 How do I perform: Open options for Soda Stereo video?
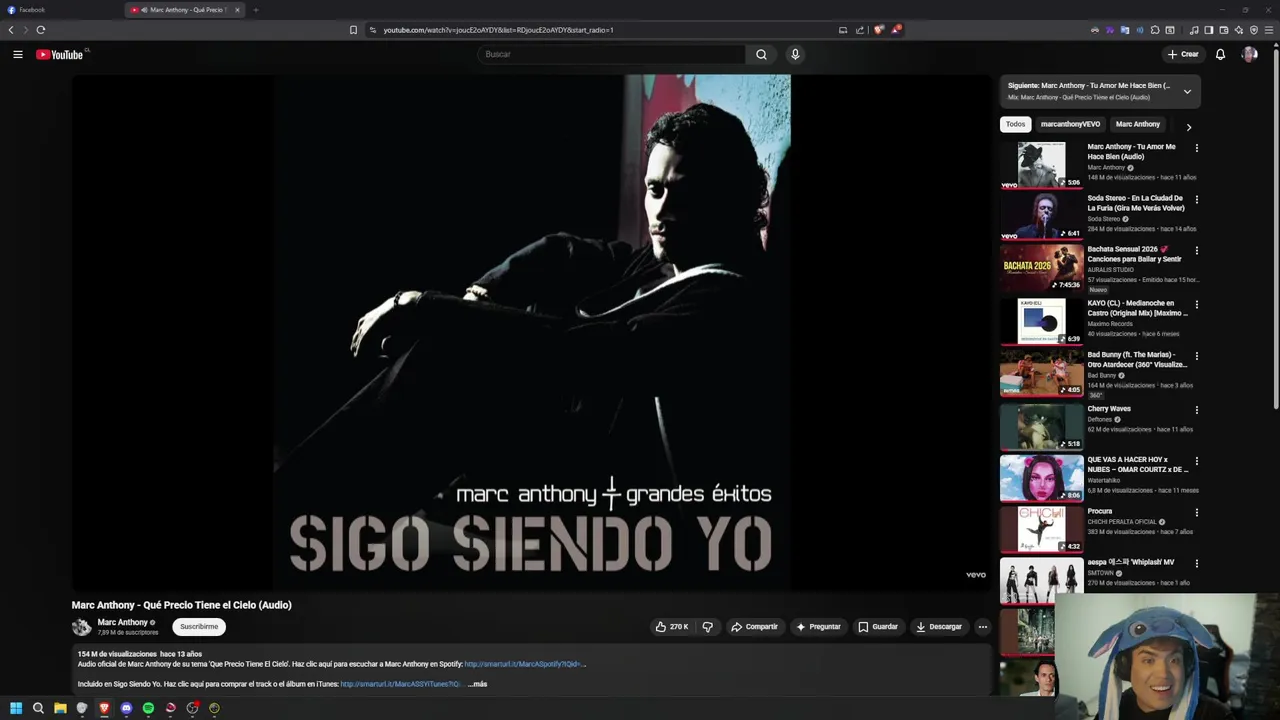1196,199
